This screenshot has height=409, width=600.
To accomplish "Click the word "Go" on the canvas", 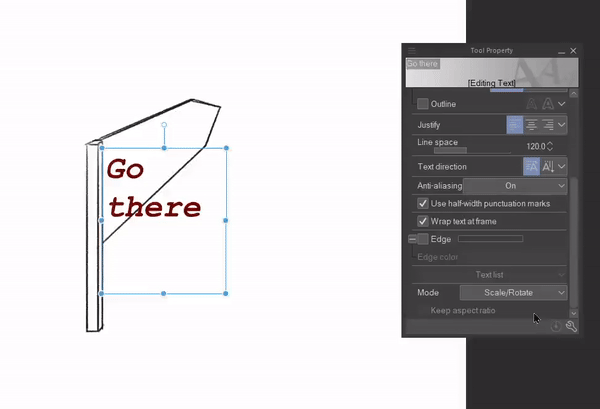I will click(x=126, y=169).
